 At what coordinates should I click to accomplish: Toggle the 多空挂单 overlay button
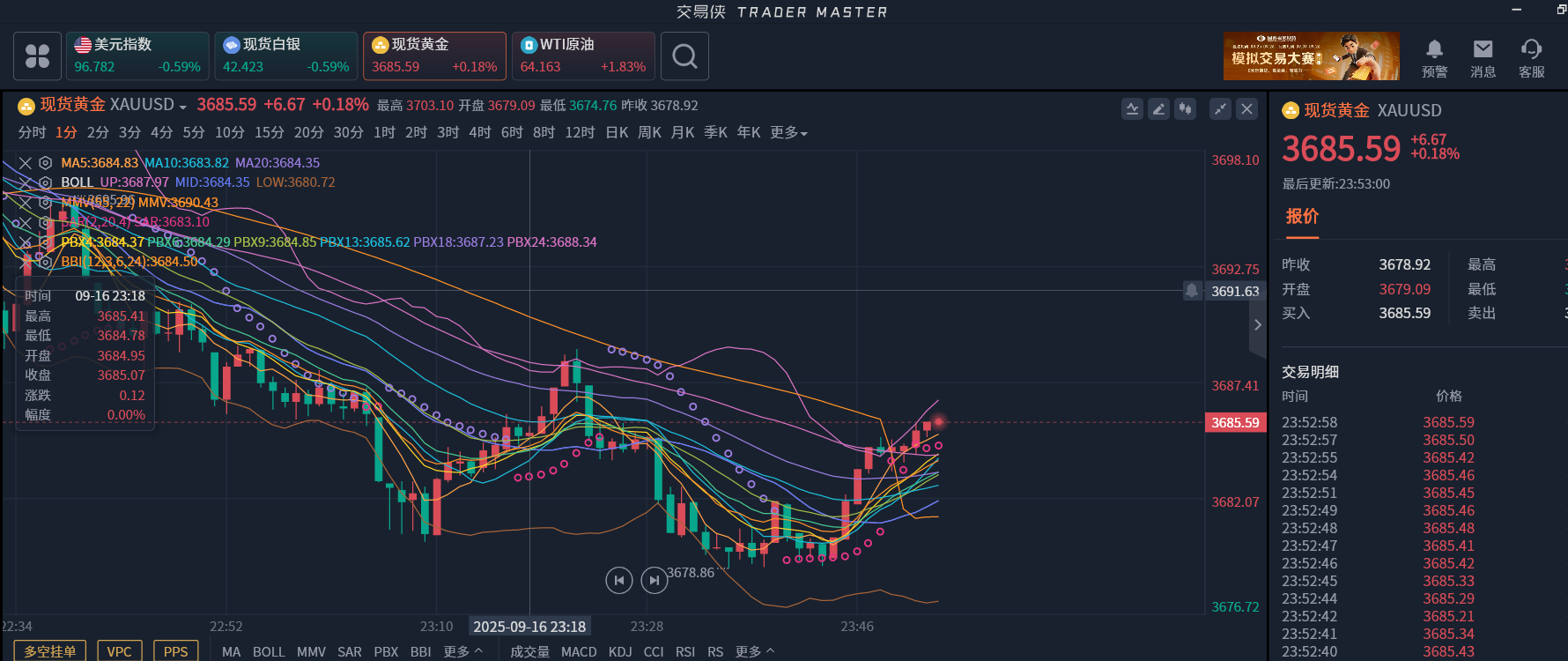click(50, 651)
